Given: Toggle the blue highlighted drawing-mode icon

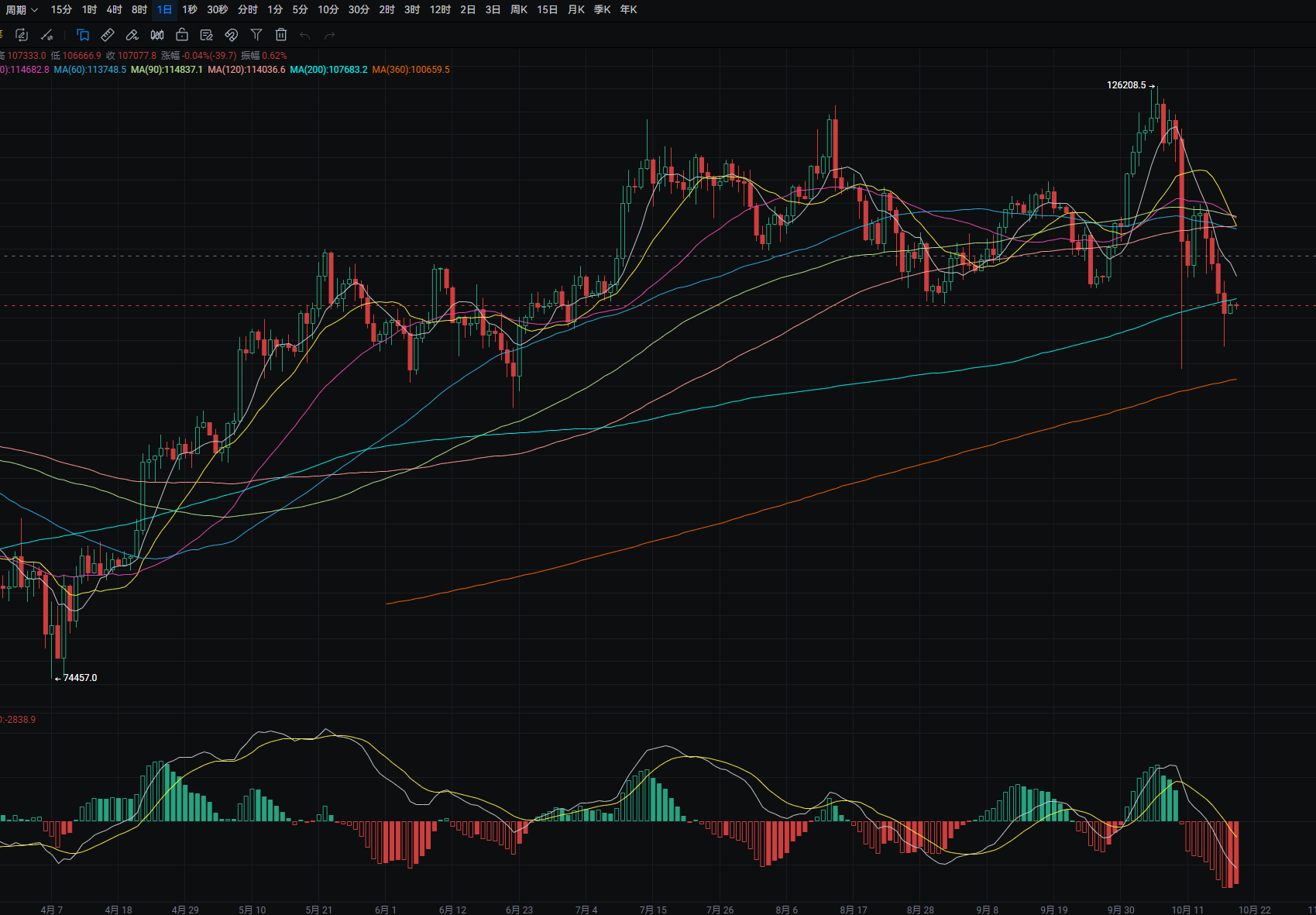Looking at the screenshot, I should [x=83, y=35].
